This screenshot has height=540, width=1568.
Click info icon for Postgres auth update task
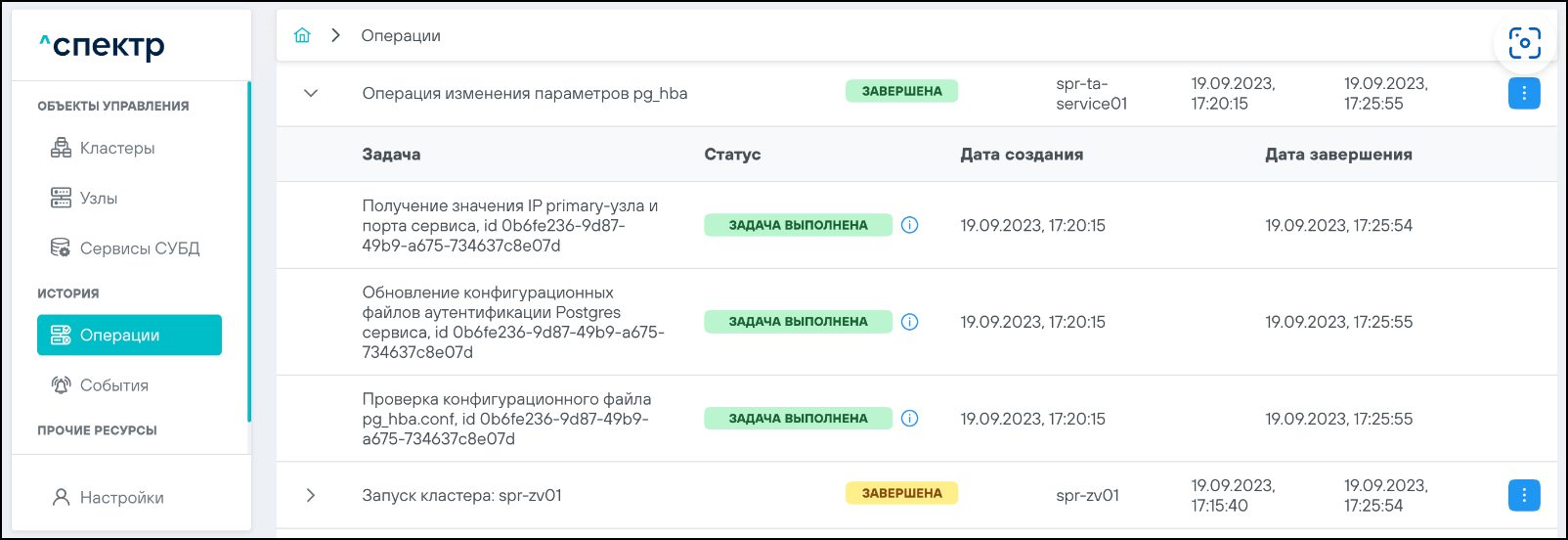[x=909, y=322]
